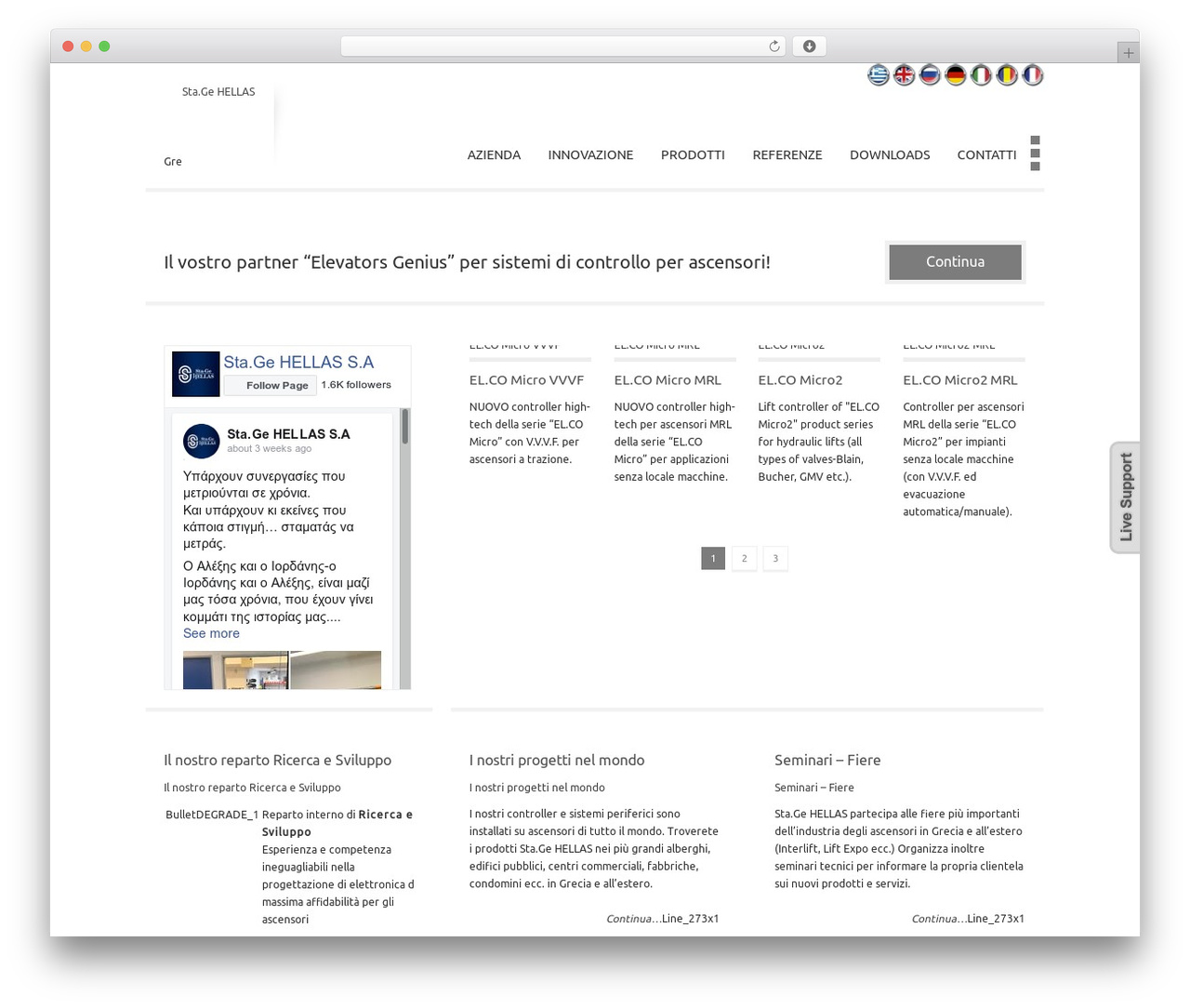
Task: Click the post author's round avatar
Action: tap(202, 441)
